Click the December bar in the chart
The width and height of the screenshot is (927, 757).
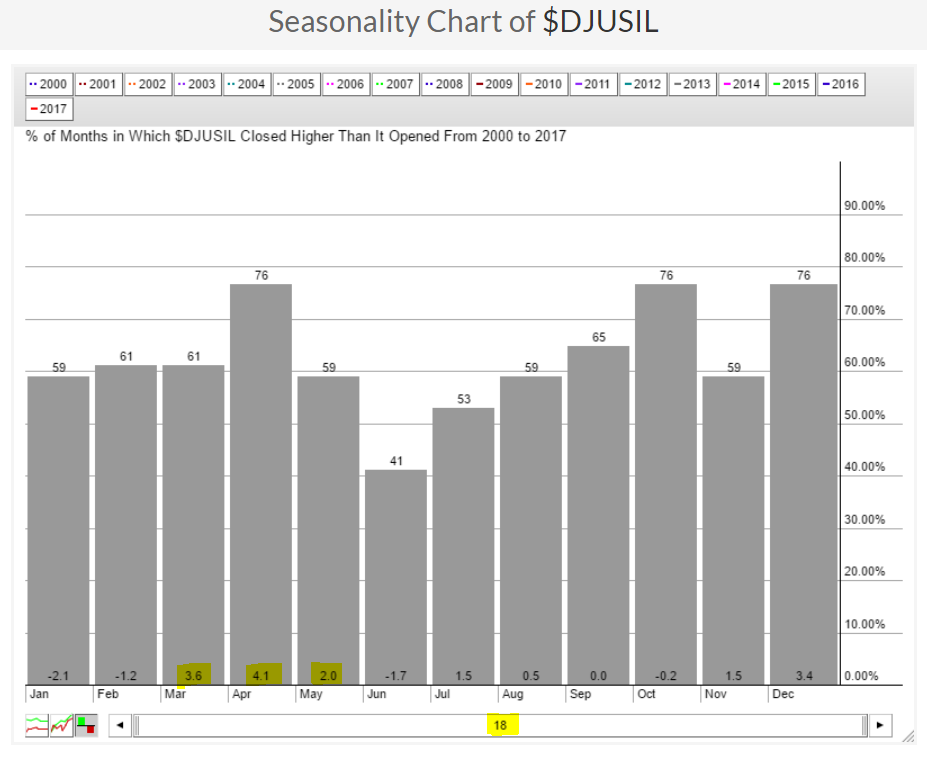pyautogui.click(x=803, y=480)
